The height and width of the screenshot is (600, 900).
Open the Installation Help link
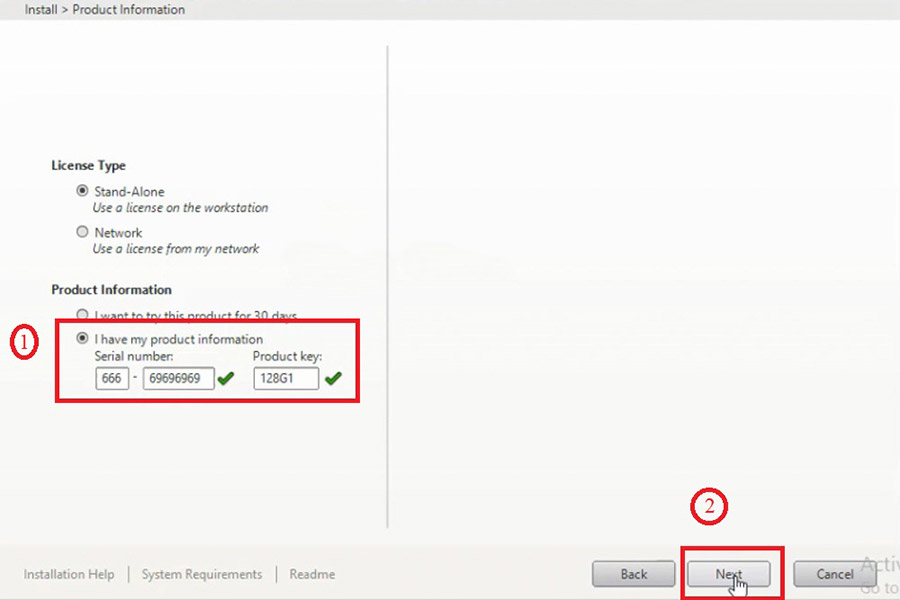(x=69, y=574)
